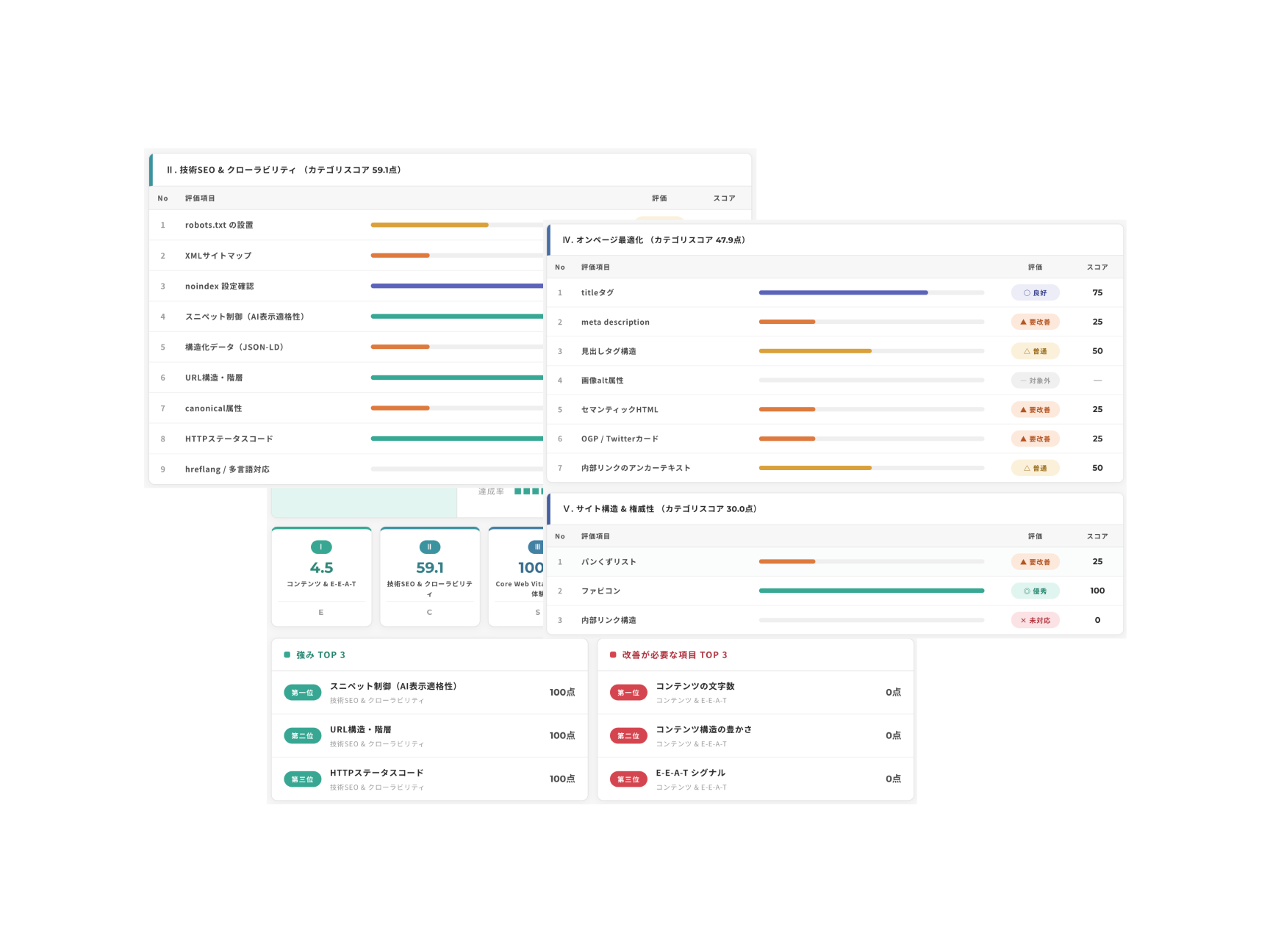
Task: Open the 技術SEO & クローラビリティ 59.1 card
Action: click(430, 577)
